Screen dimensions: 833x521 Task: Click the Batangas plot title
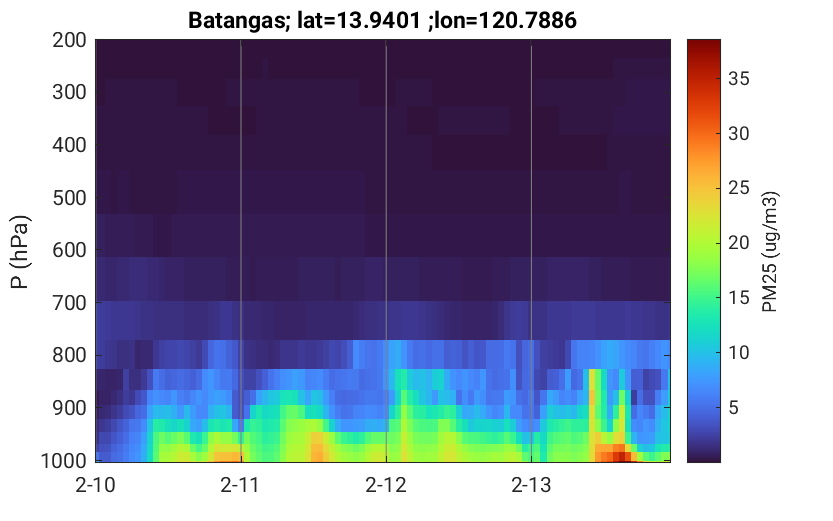point(381,19)
